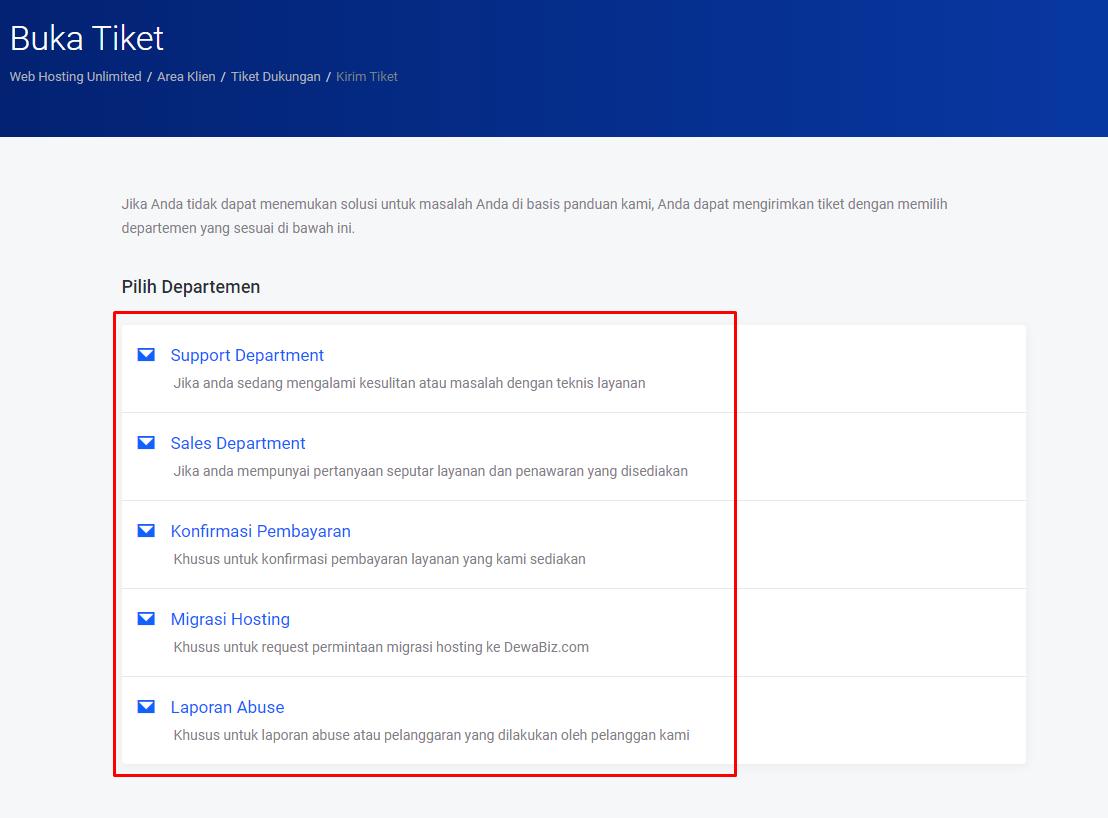The width and height of the screenshot is (1108, 818).
Task: Click the description about laporan abuse atau pelanggaran
Action: pos(431,735)
